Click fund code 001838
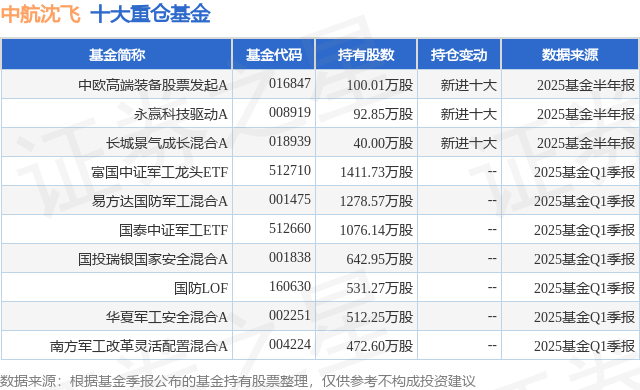This screenshot has width=640, height=390. tap(290, 257)
